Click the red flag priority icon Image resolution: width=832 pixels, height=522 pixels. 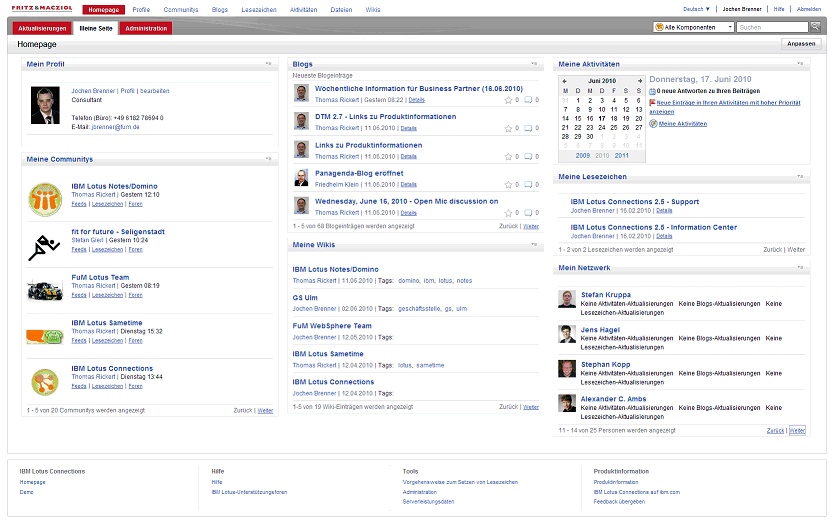(653, 102)
